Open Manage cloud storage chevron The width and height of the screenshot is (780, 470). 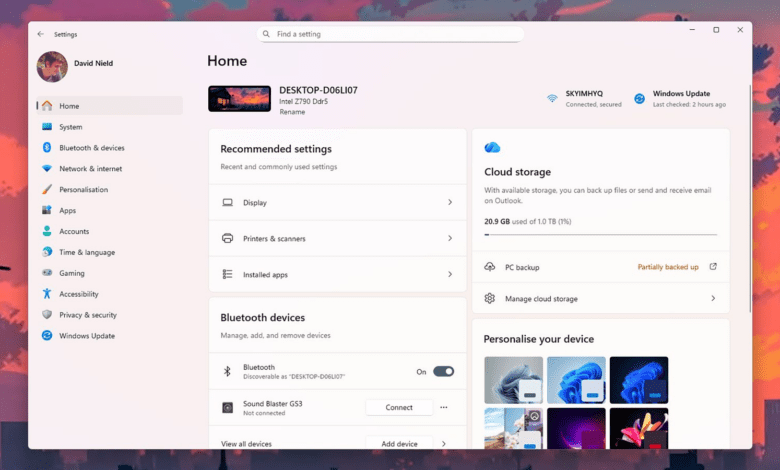click(713, 298)
